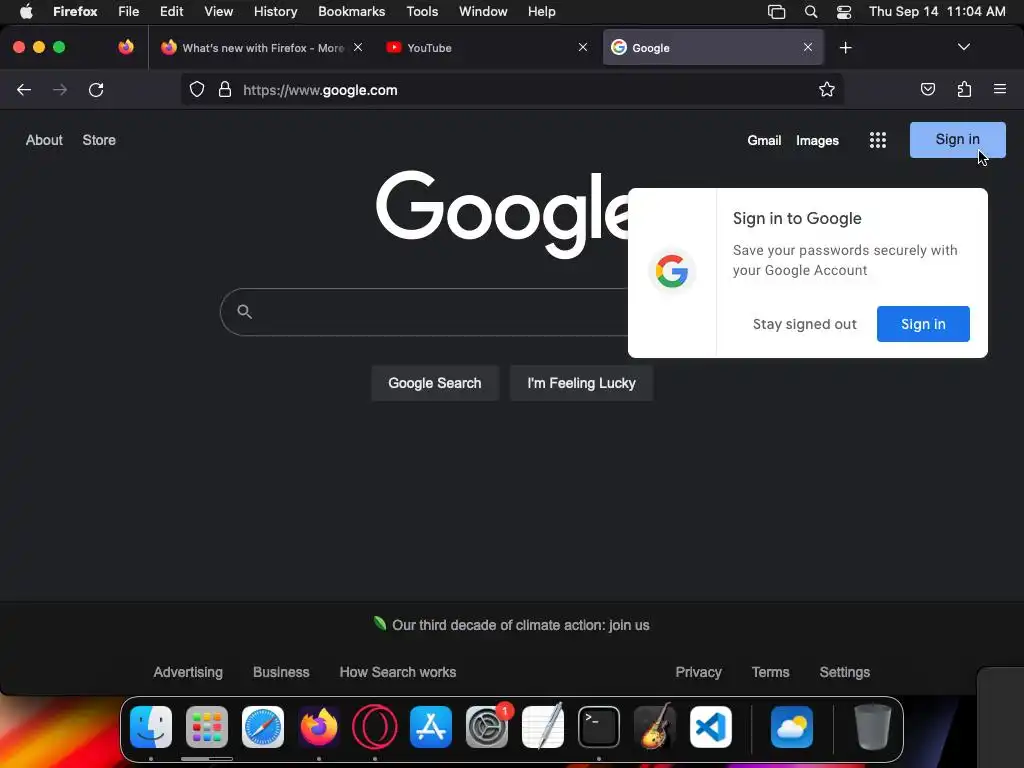
Task: Open Terminal from the Dock
Action: pyautogui.click(x=599, y=727)
